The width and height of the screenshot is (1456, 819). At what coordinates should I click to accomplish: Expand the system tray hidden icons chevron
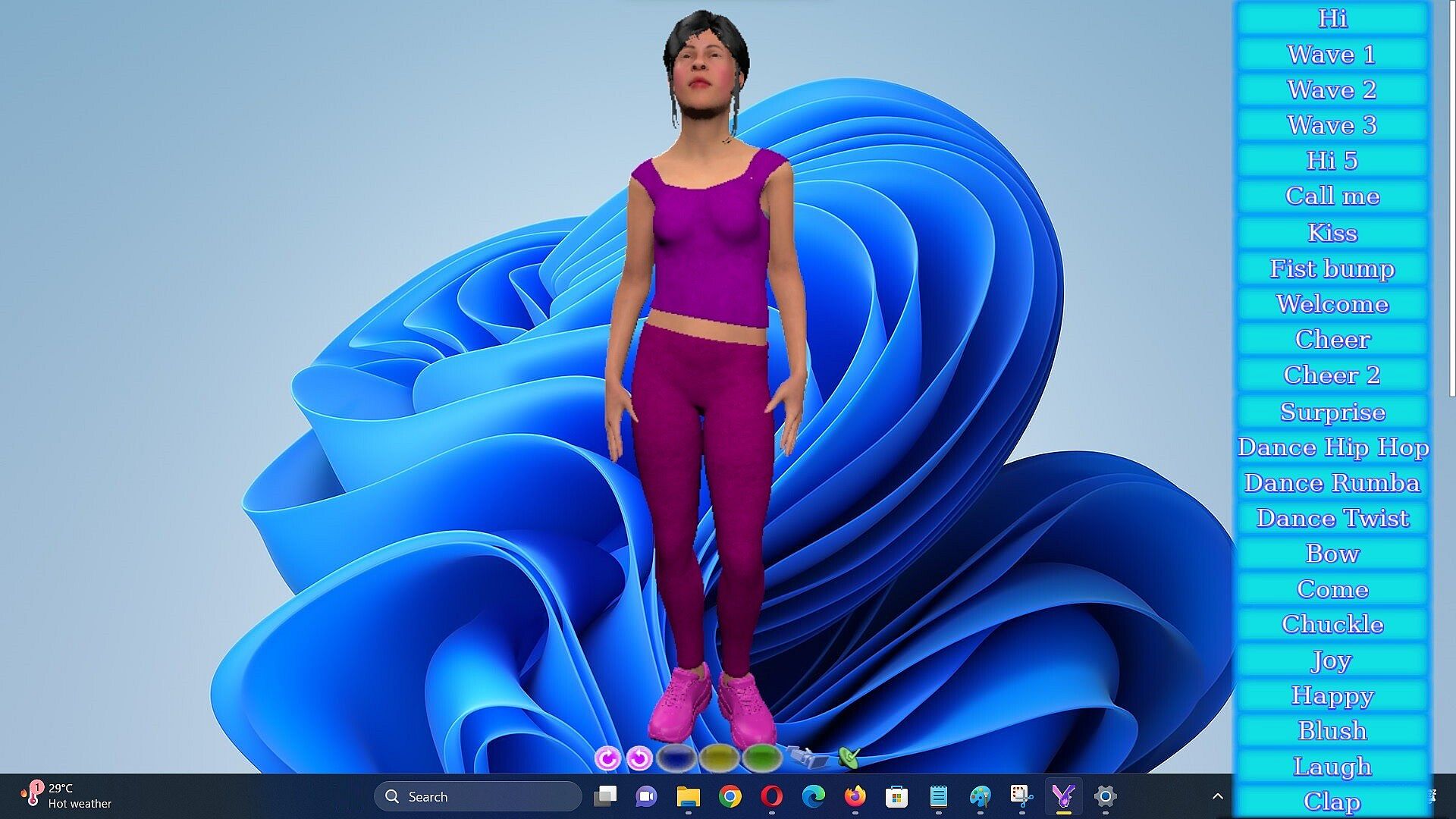[x=1217, y=796]
